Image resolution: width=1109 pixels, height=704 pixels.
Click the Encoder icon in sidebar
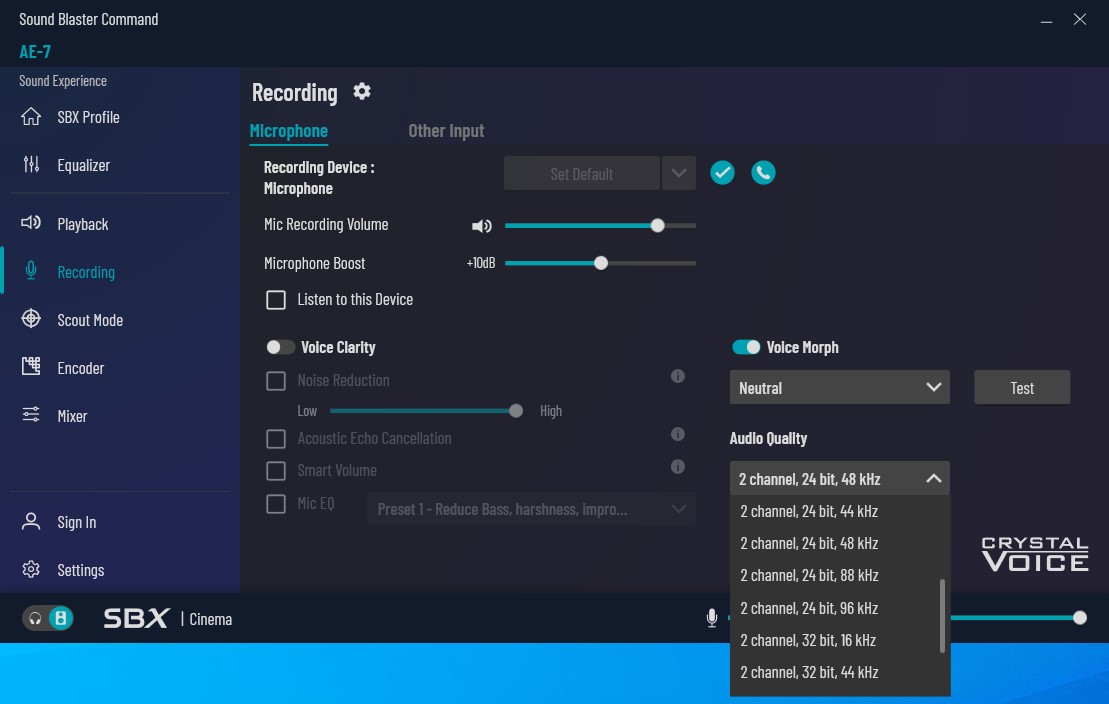(x=31, y=367)
